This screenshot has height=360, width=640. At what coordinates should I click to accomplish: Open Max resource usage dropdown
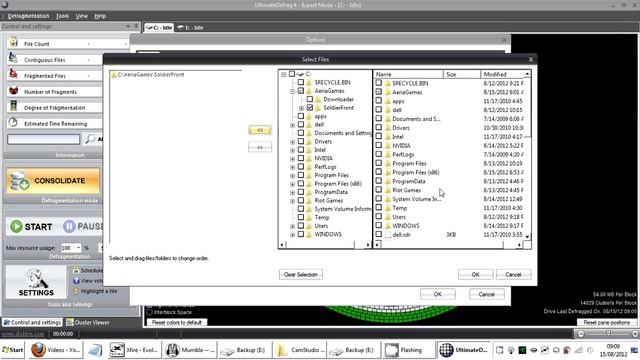tap(78, 248)
